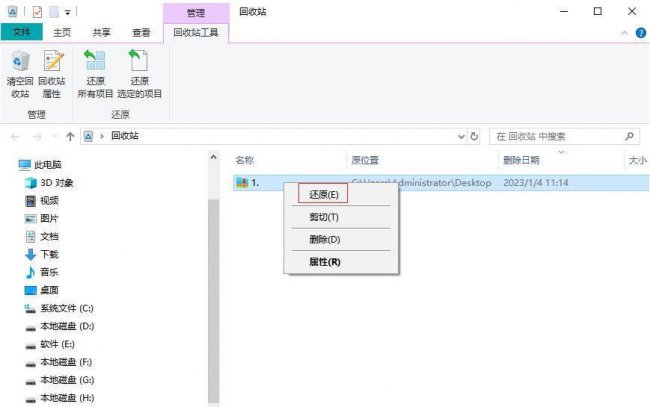Go up one level with the up arrow

tap(70, 136)
